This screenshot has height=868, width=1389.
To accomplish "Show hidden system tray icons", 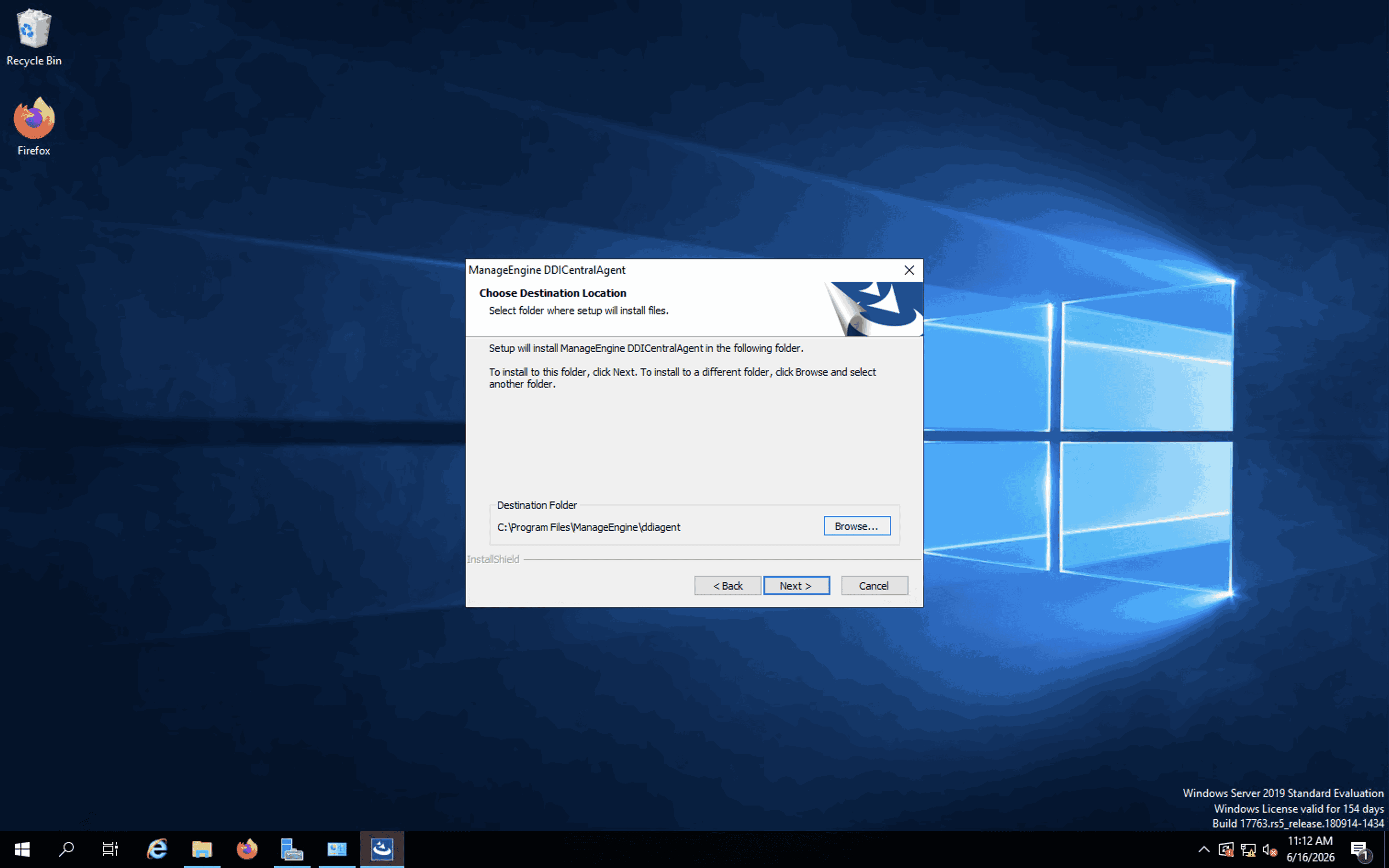I will (1203, 850).
